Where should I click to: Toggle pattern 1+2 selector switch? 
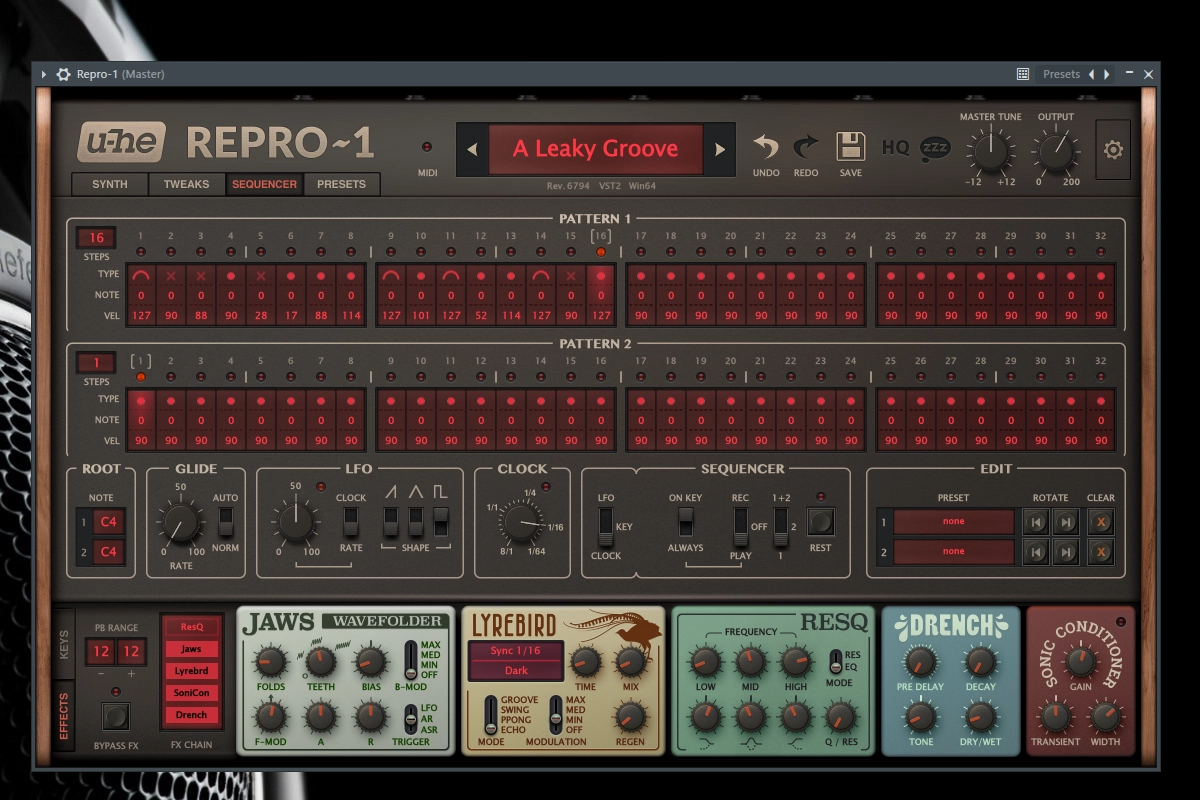click(x=781, y=526)
